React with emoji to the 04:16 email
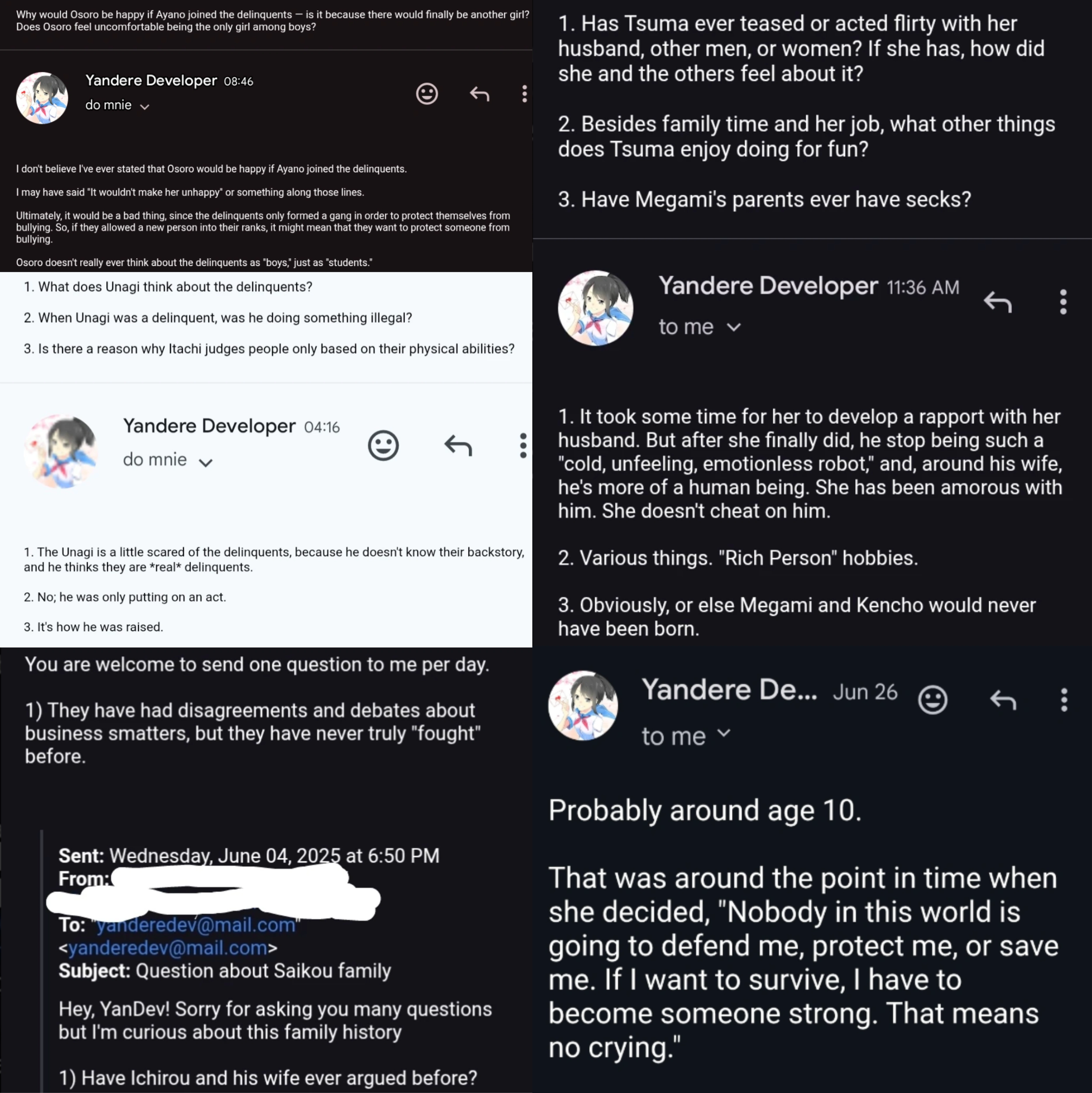Screen dimensions: 1092x1093 click(x=384, y=446)
